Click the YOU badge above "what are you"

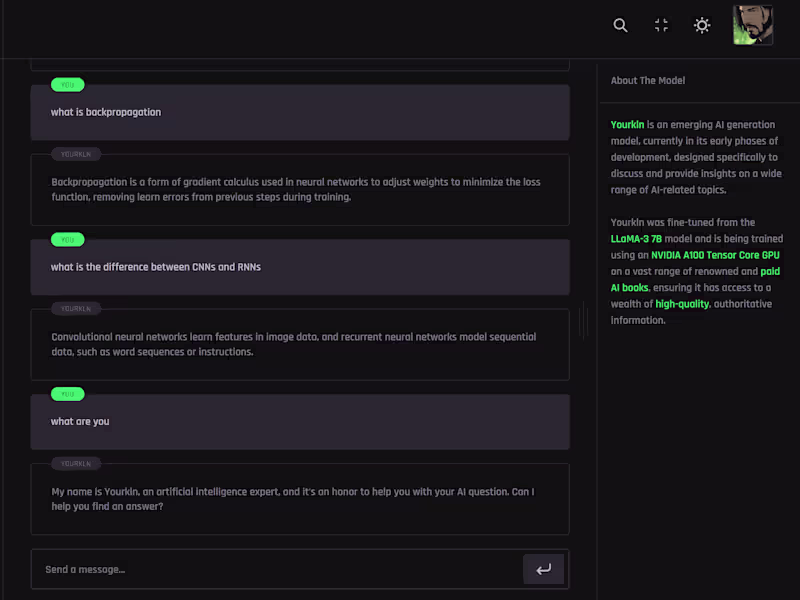[x=67, y=394]
